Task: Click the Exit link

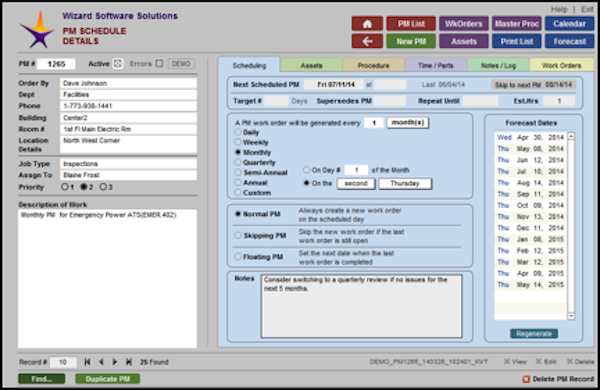Action: click(x=587, y=9)
